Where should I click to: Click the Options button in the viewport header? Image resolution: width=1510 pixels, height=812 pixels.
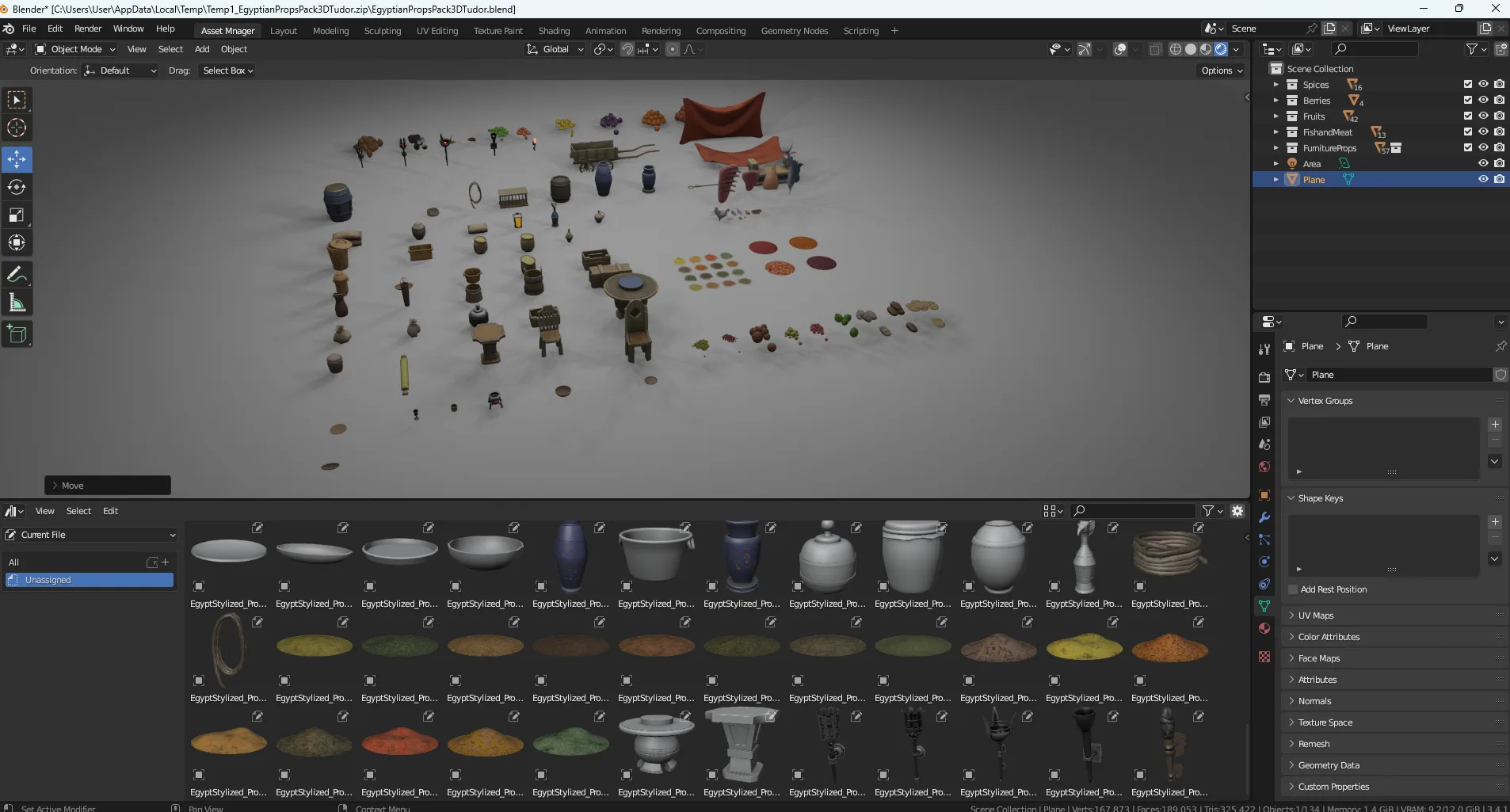pos(1221,70)
